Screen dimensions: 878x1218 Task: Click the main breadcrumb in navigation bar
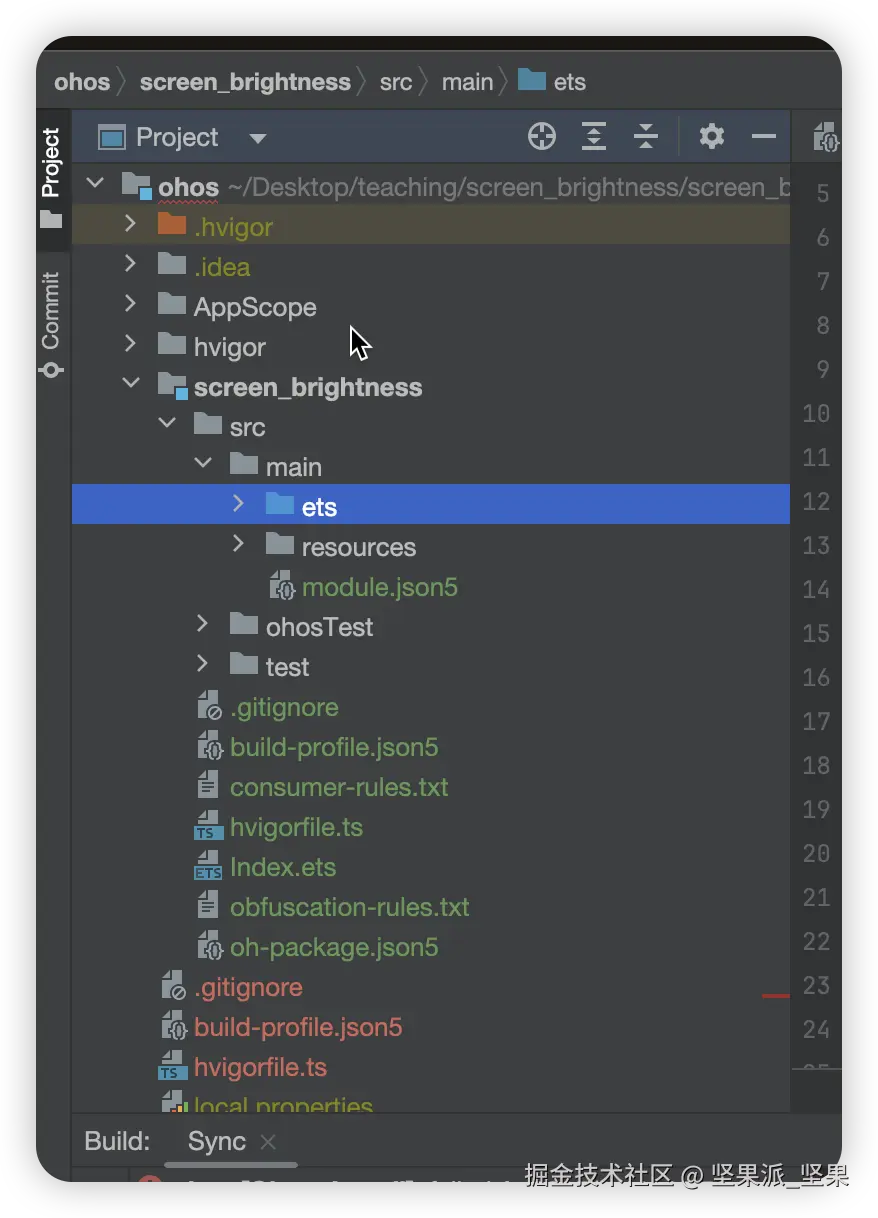[467, 82]
